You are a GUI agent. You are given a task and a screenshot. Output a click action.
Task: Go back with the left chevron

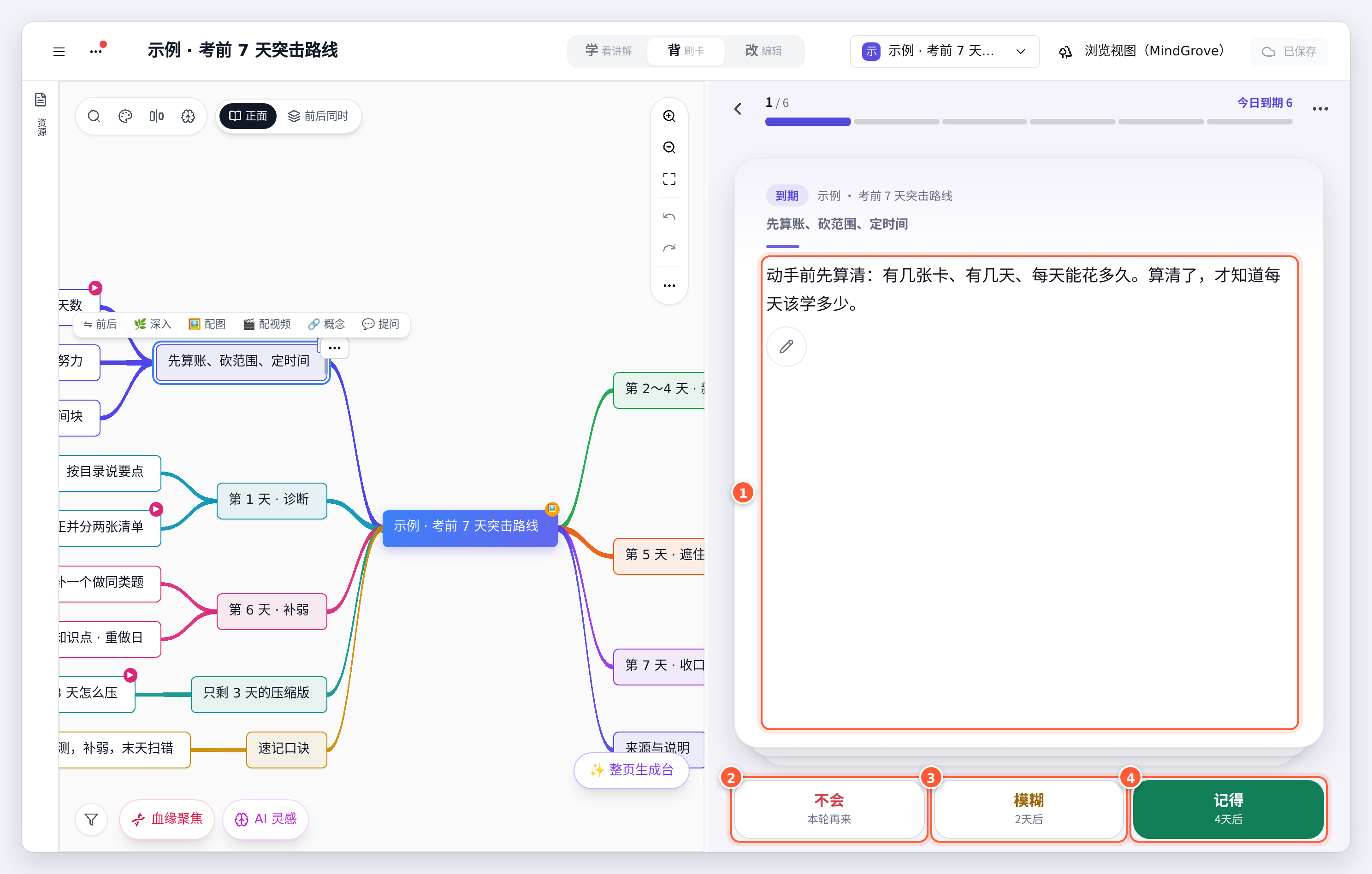click(x=738, y=108)
